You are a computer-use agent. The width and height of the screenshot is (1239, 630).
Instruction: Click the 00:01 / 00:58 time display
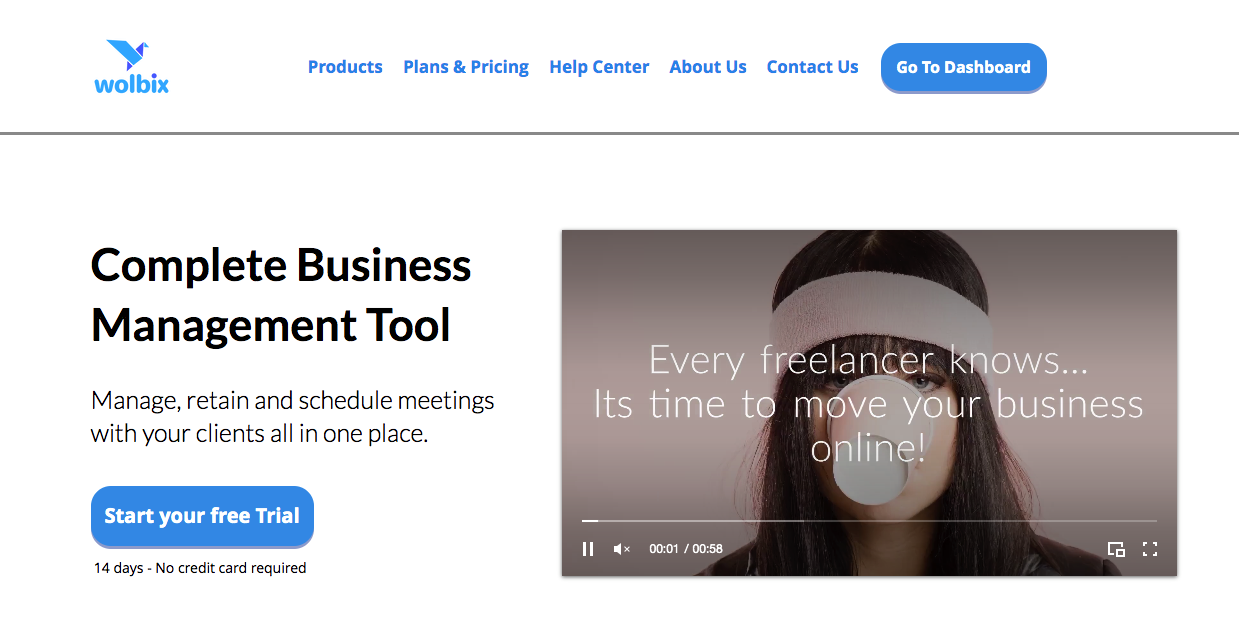685,549
